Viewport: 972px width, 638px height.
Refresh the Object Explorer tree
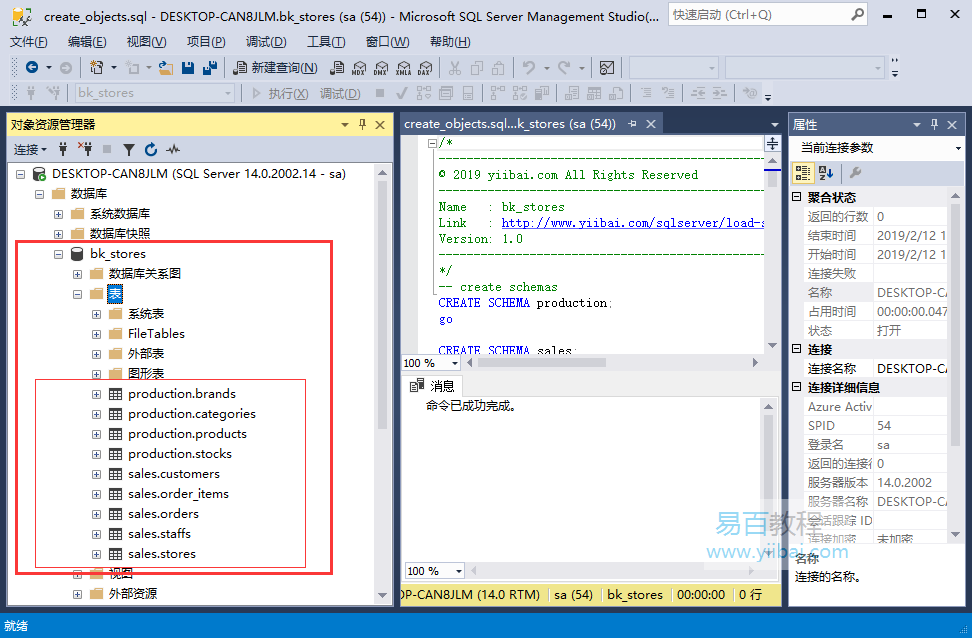[150, 150]
